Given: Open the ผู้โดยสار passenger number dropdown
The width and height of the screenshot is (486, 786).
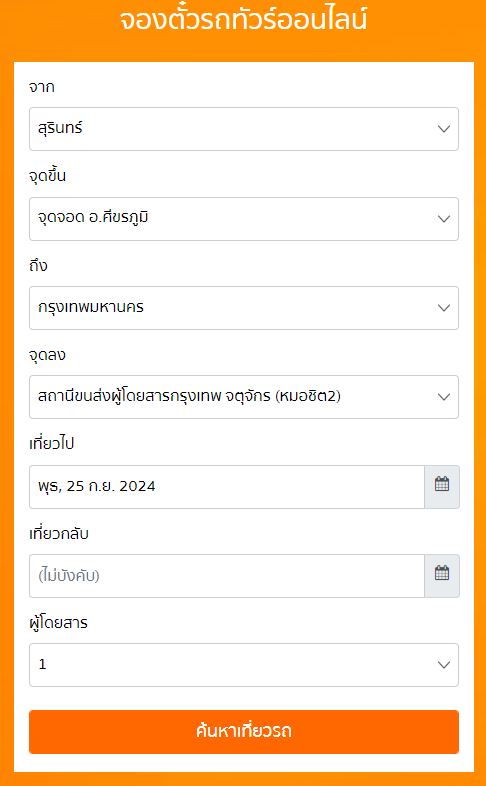Looking at the screenshot, I should tap(244, 665).
